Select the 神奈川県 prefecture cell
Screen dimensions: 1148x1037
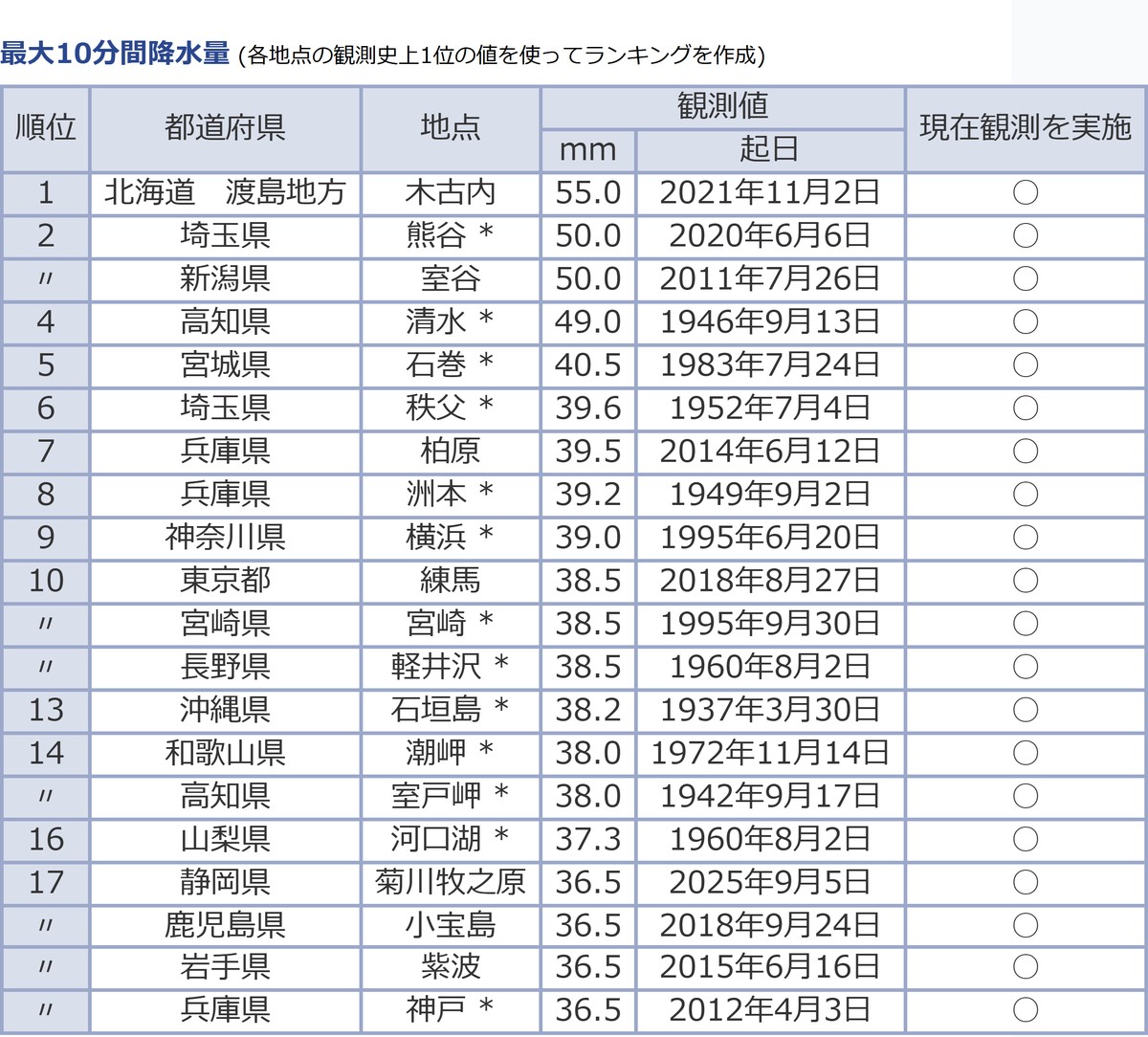[x=225, y=538]
